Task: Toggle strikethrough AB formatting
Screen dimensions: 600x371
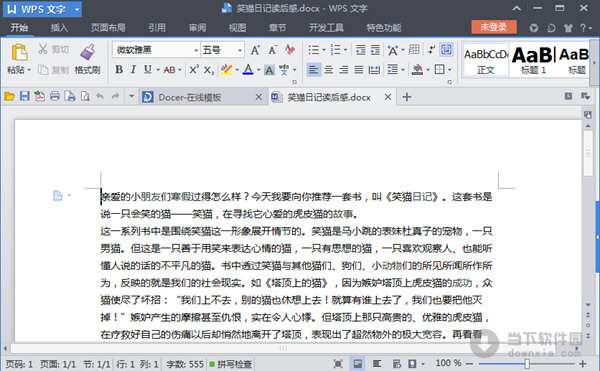Action: point(169,70)
